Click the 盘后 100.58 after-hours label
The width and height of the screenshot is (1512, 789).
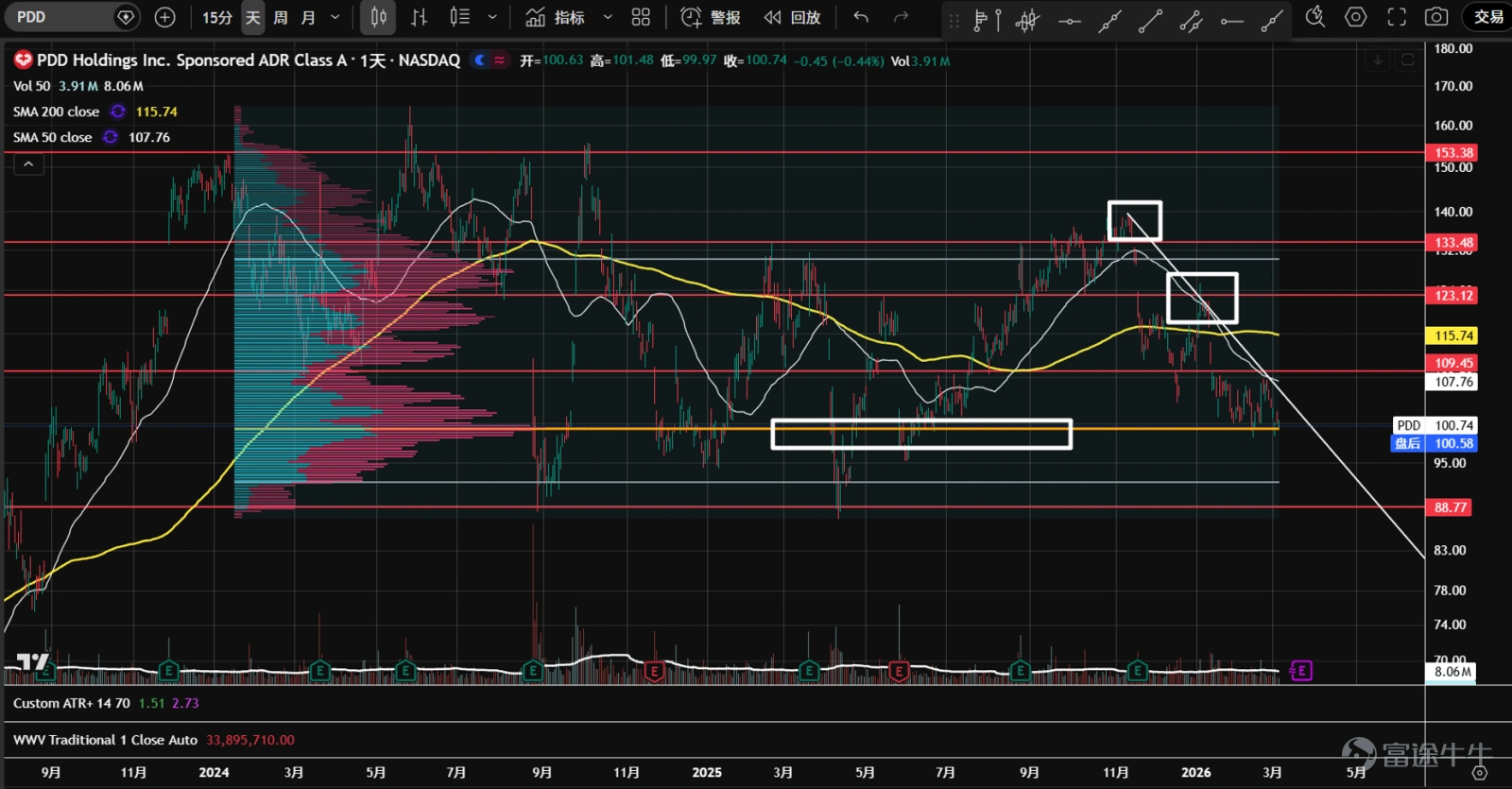pos(1434,443)
